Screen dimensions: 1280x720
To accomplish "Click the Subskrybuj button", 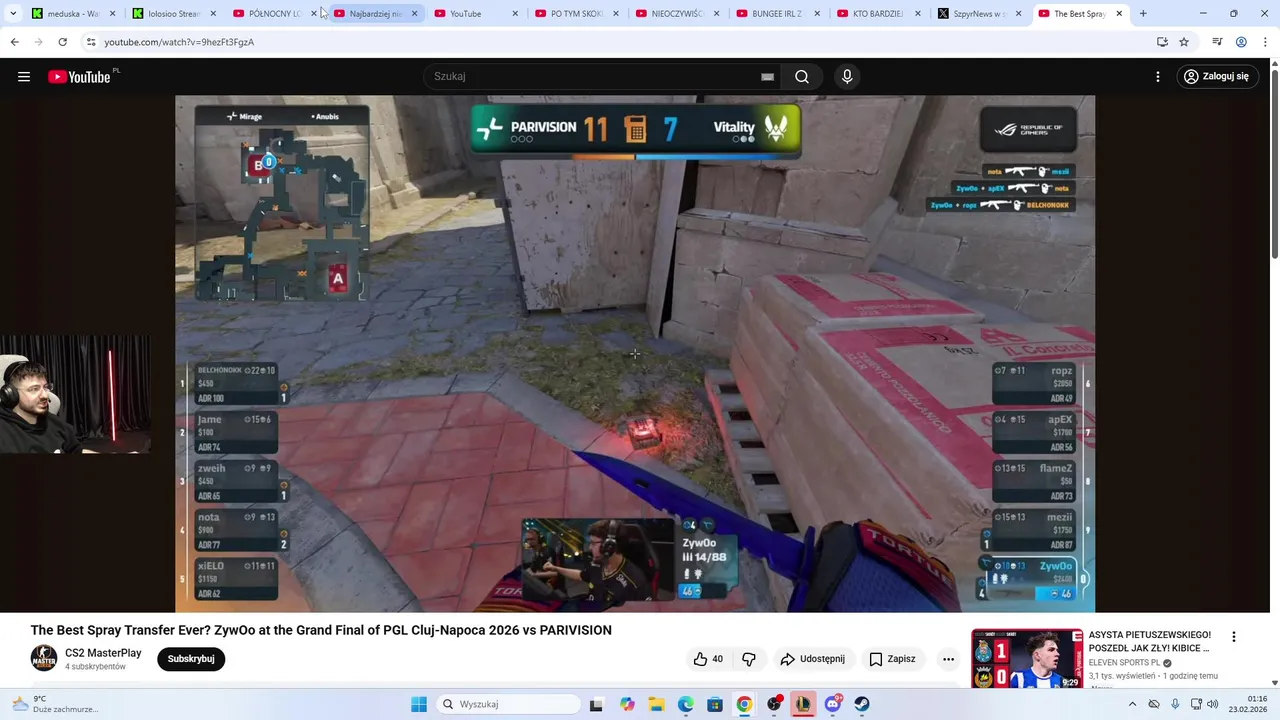I will point(191,659).
